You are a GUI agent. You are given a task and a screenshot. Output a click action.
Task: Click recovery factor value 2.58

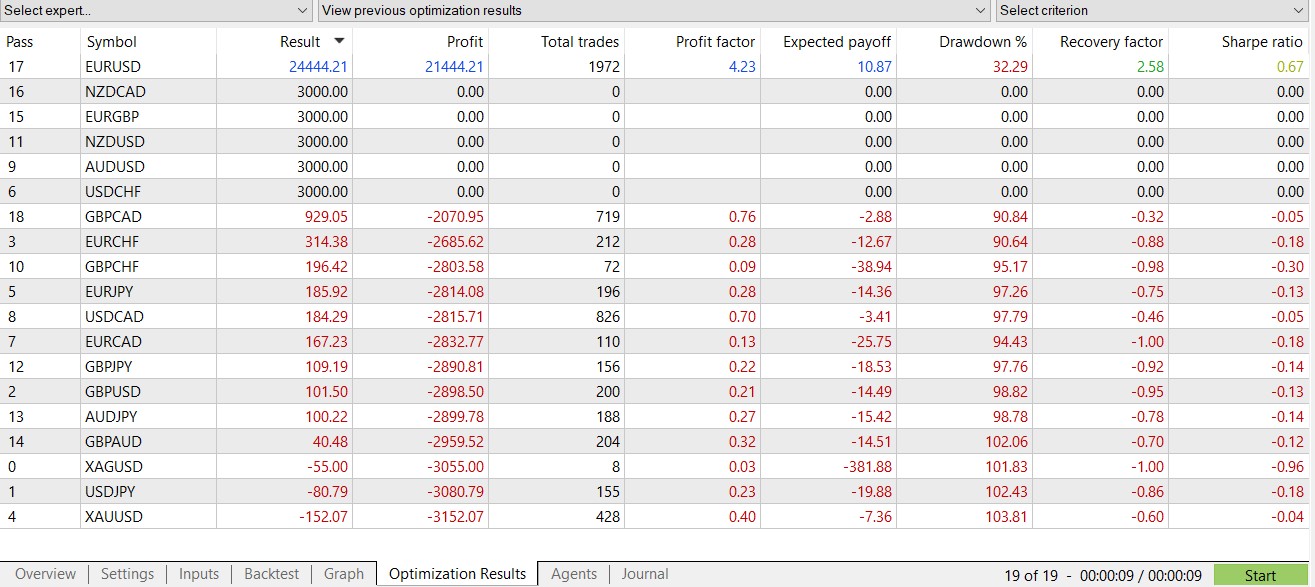click(1150, 67)
